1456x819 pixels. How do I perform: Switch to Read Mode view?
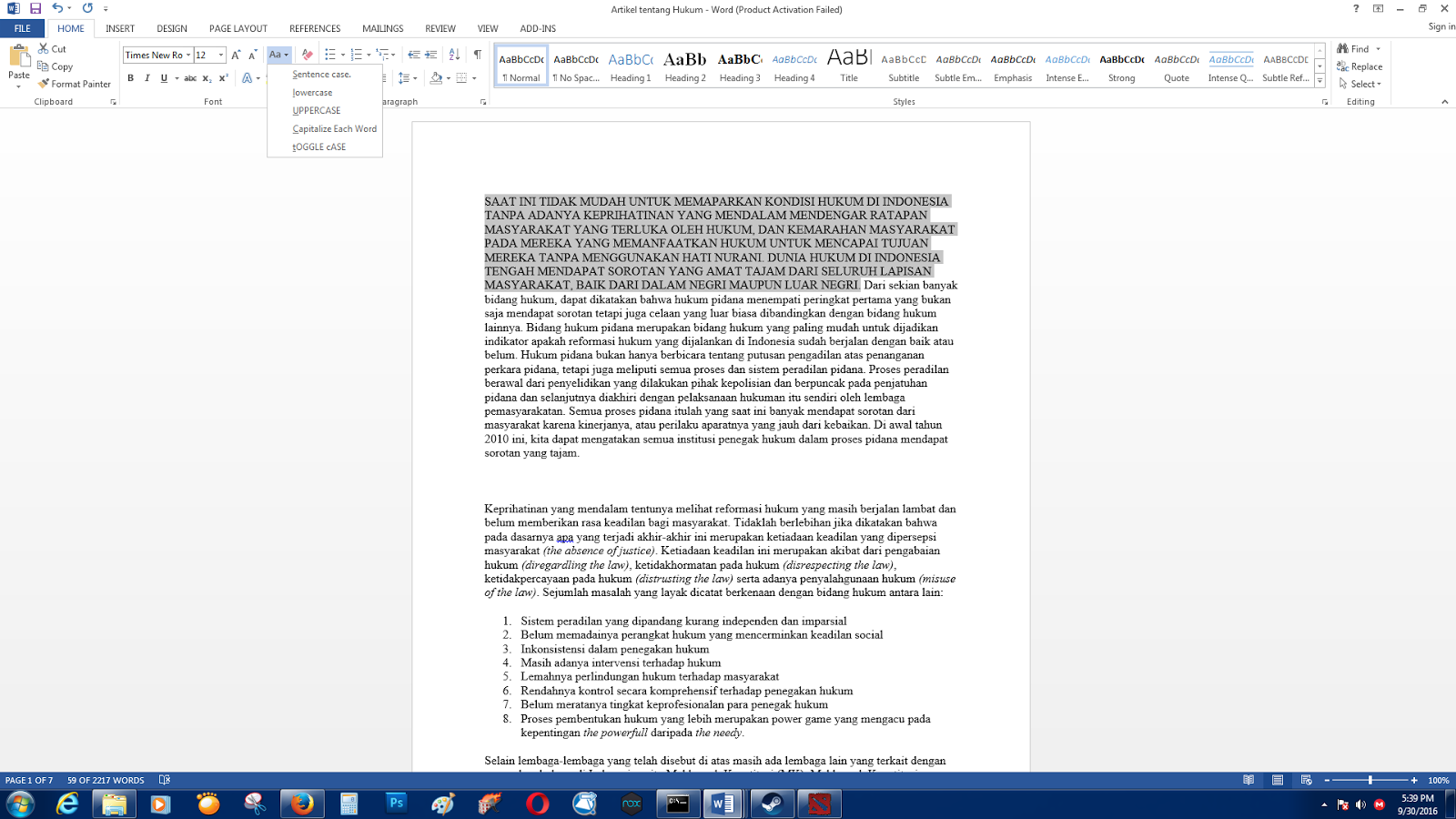point(1249,780)
